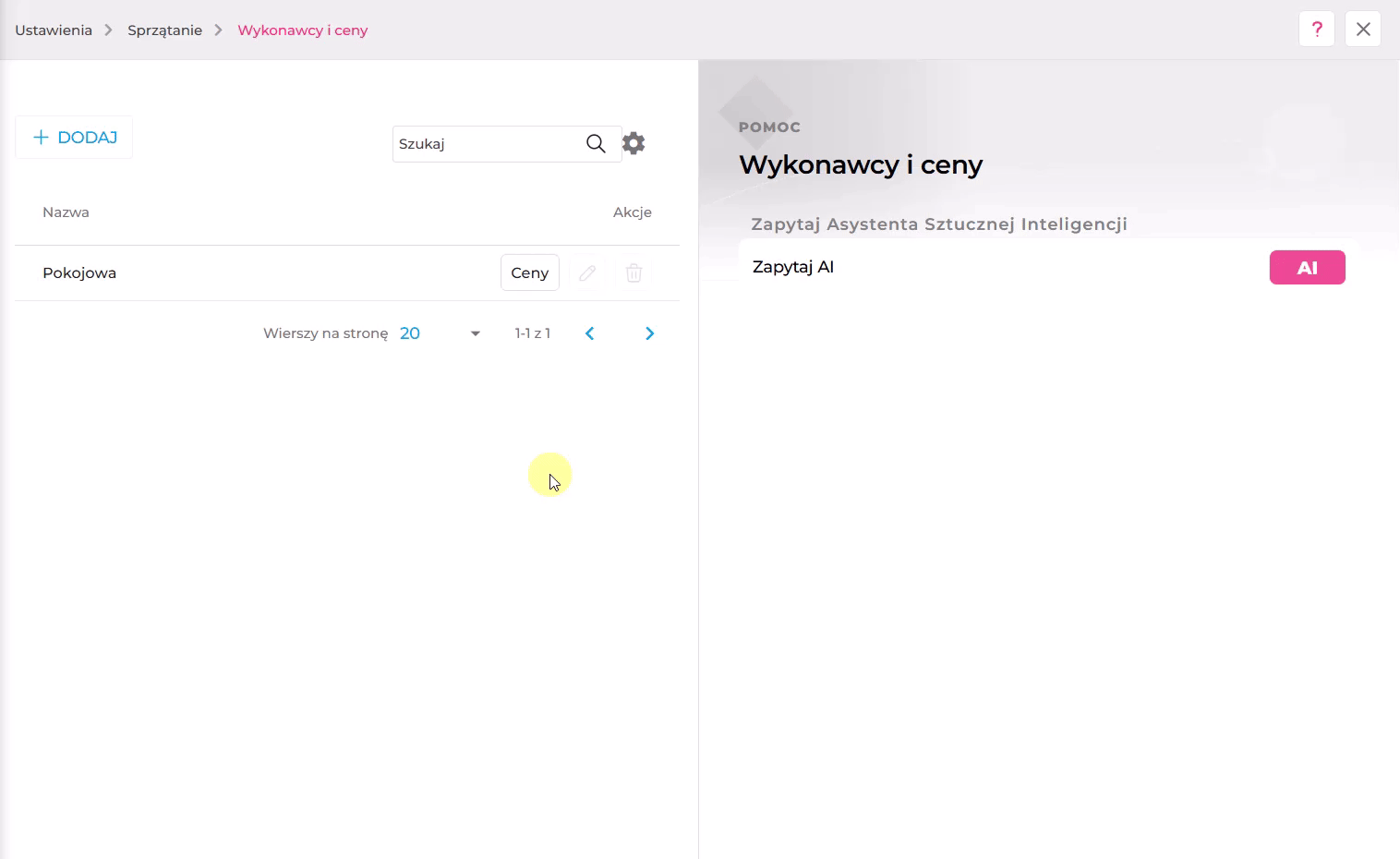Click the Zapytaj Asystenta Sztucznej Inteligencji heading
Viewport: 1400px width, 859px height.
pos(939,224)
